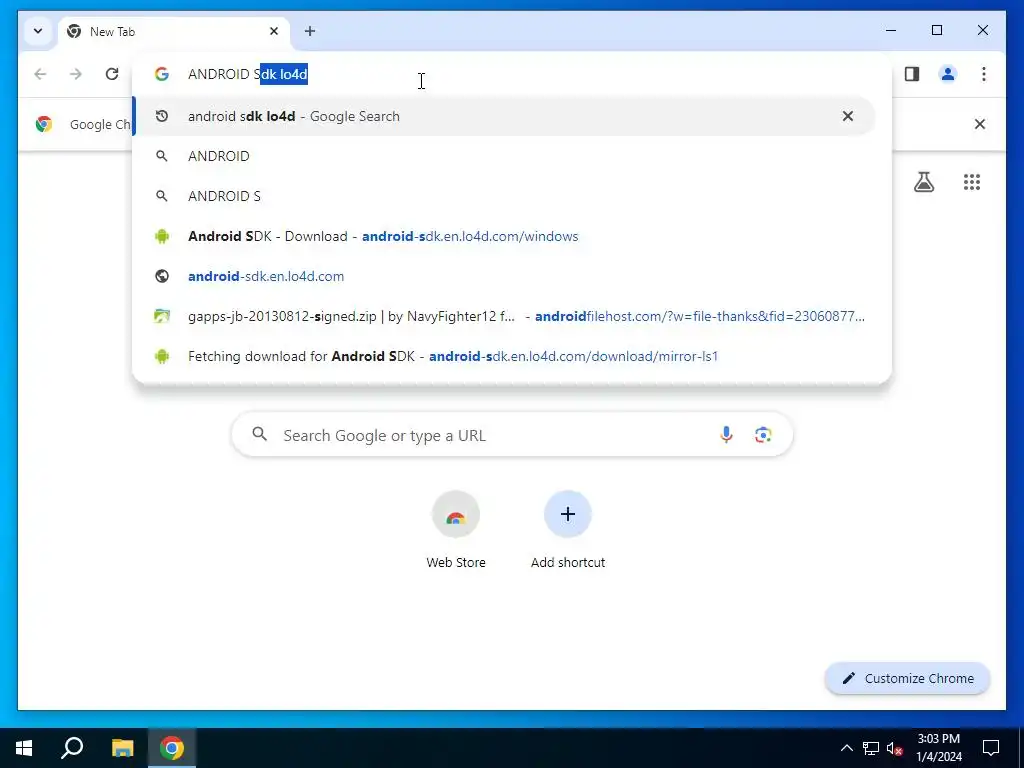
Task: Open Fetching download for Android SDK suggestion
Action: (504, 356)
